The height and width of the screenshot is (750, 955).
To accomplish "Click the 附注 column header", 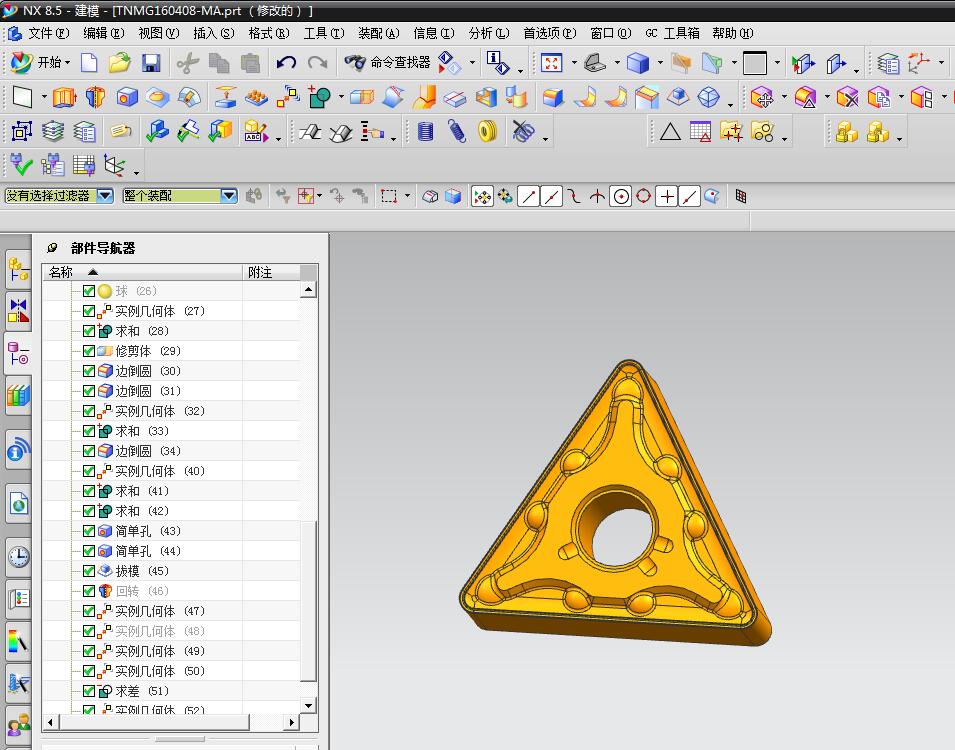I will [x=271, y=272].
